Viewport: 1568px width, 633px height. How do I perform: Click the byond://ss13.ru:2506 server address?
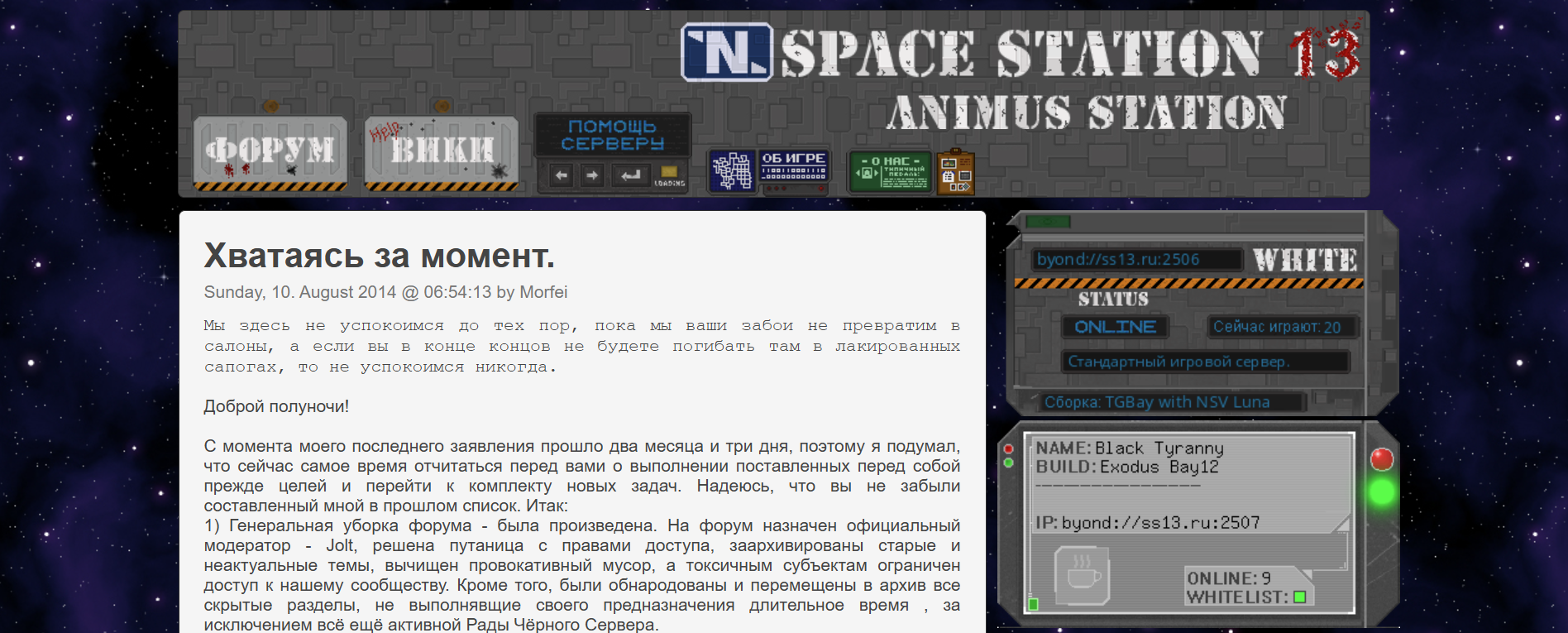pyautogui.click(x=1136, y=259)
